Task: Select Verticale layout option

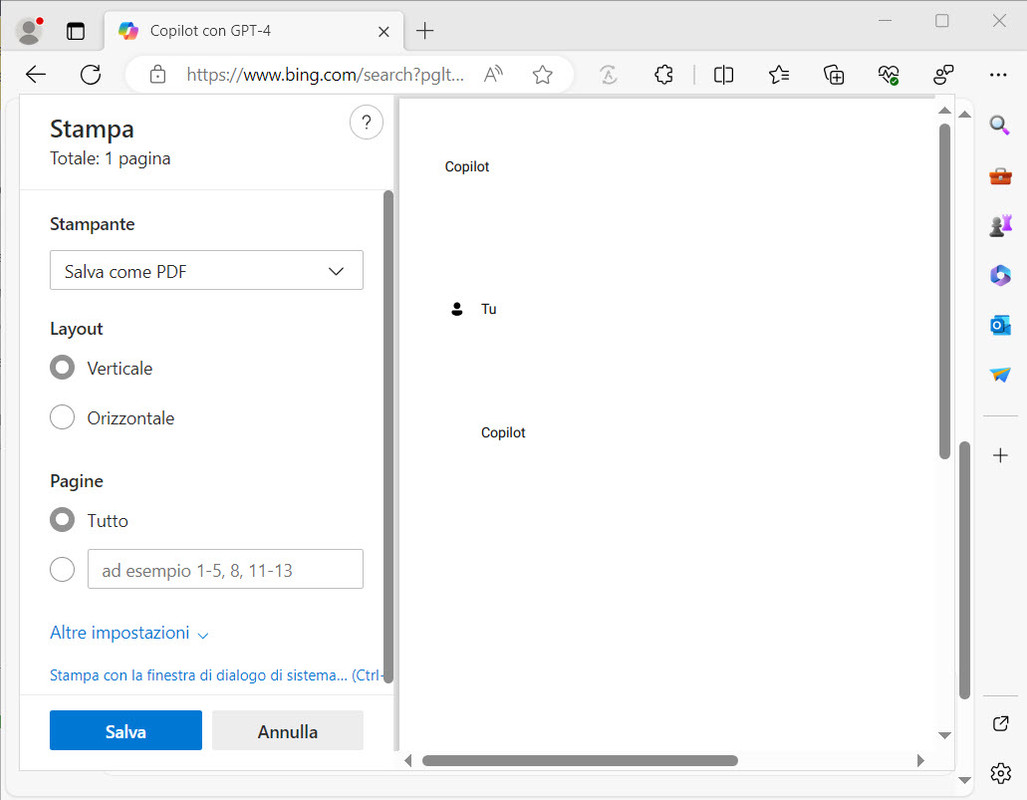Action: [62, 368]
